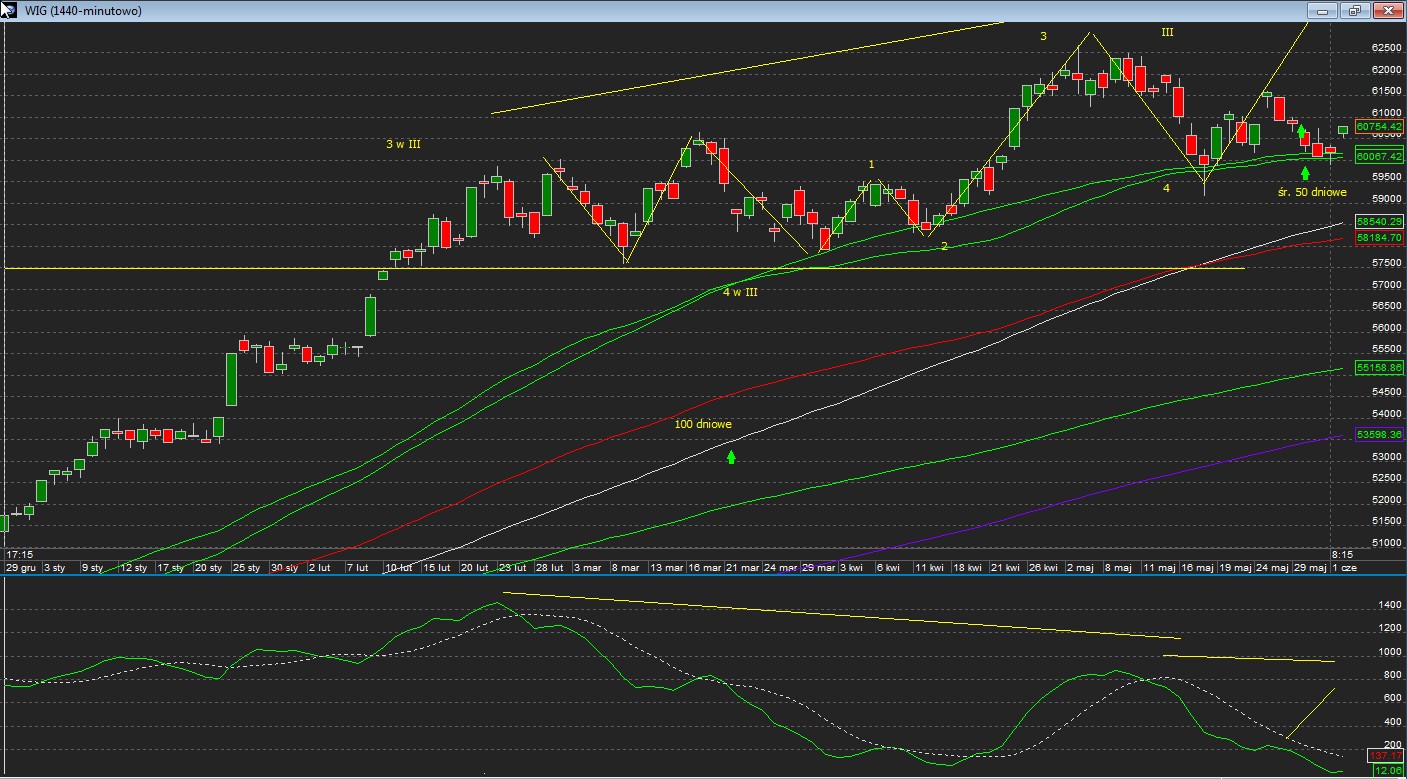
Task: Restore down the WIG chart window
Action: 1355,11
